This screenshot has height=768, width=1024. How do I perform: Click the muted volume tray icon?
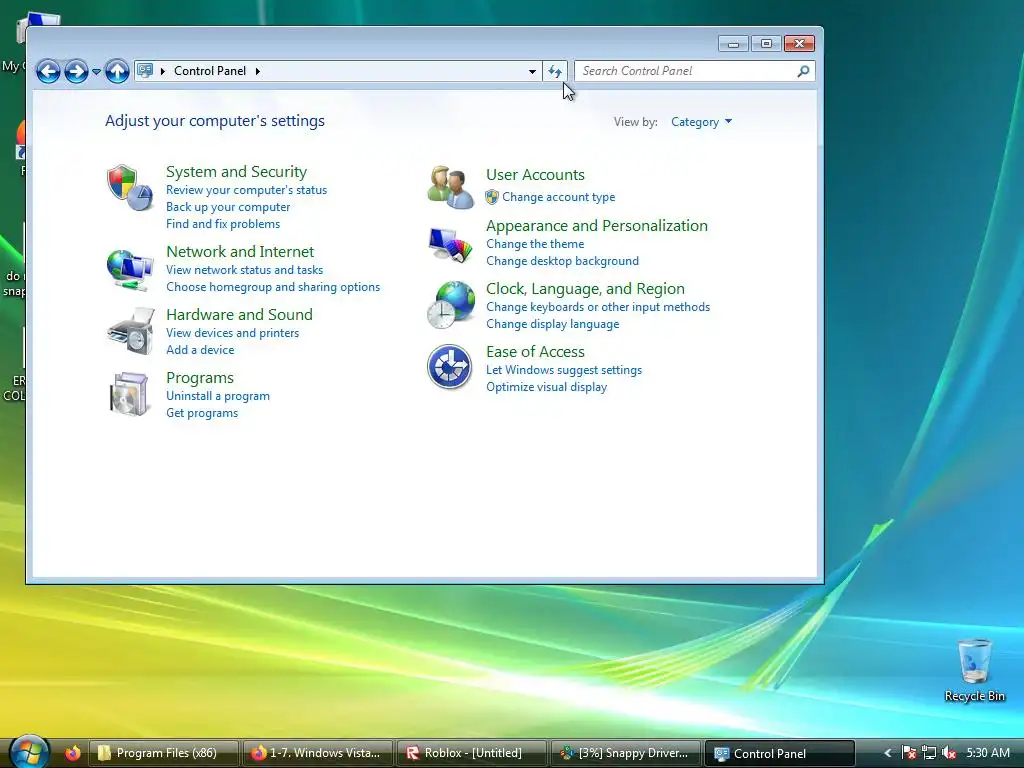click(949, 753)
